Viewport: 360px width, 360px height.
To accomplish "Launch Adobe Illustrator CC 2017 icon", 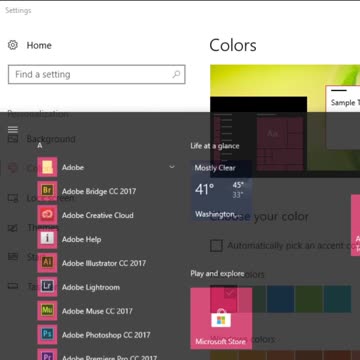I will (47, 263).
